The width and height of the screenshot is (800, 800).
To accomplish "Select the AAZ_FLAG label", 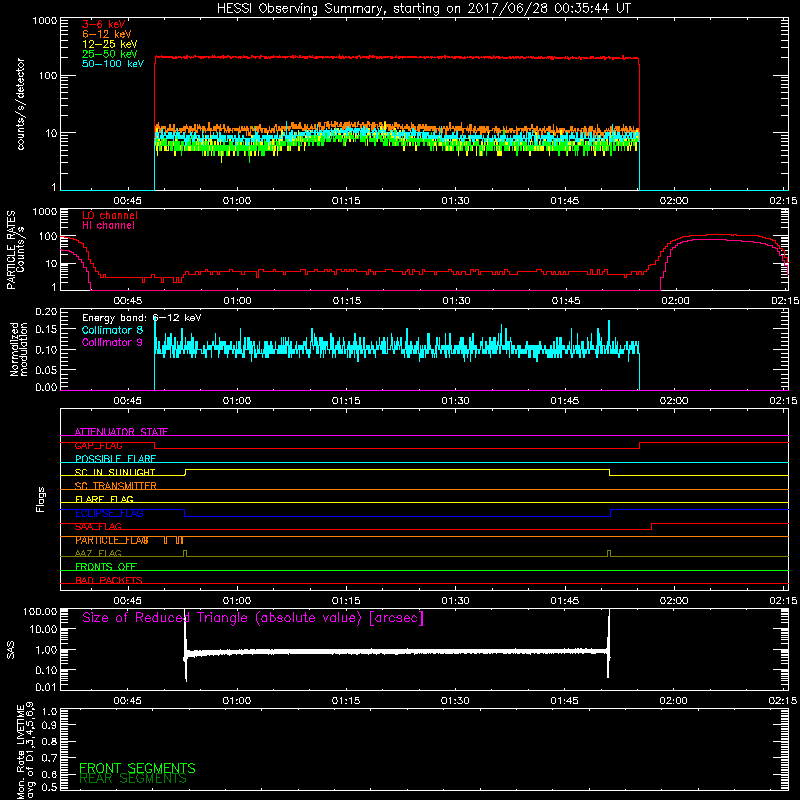I will coord(98,554).
